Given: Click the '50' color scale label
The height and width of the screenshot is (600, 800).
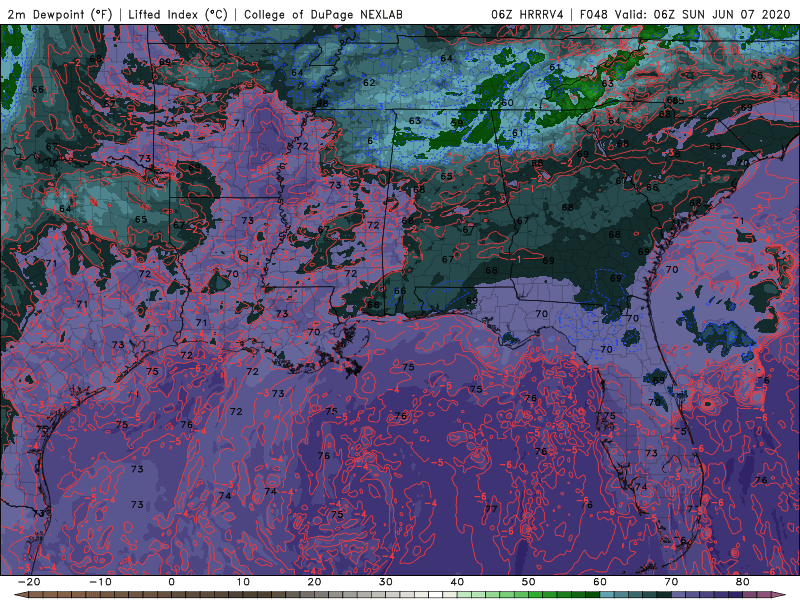Looking at the screenshot, I should (529, 582).
